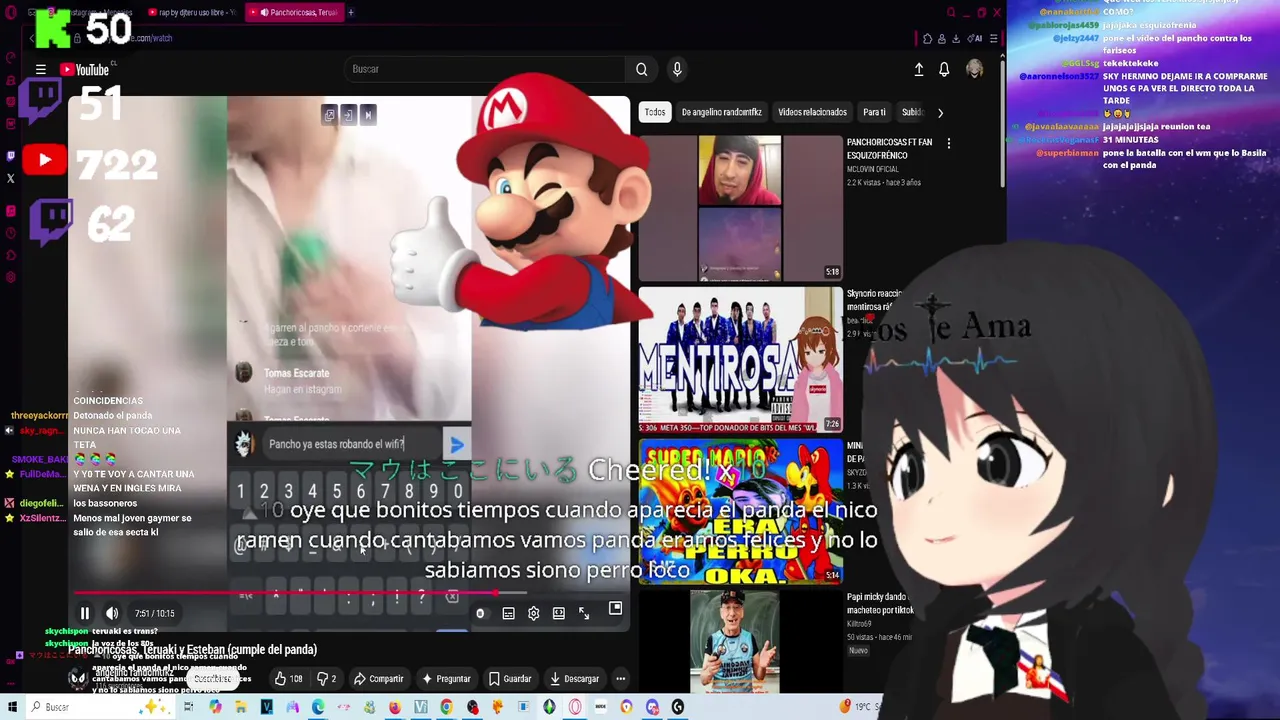The height and width of the screenshot is (720, 1280).
Task: Open the Windows Start menu
Action: [x=11, y=707]
